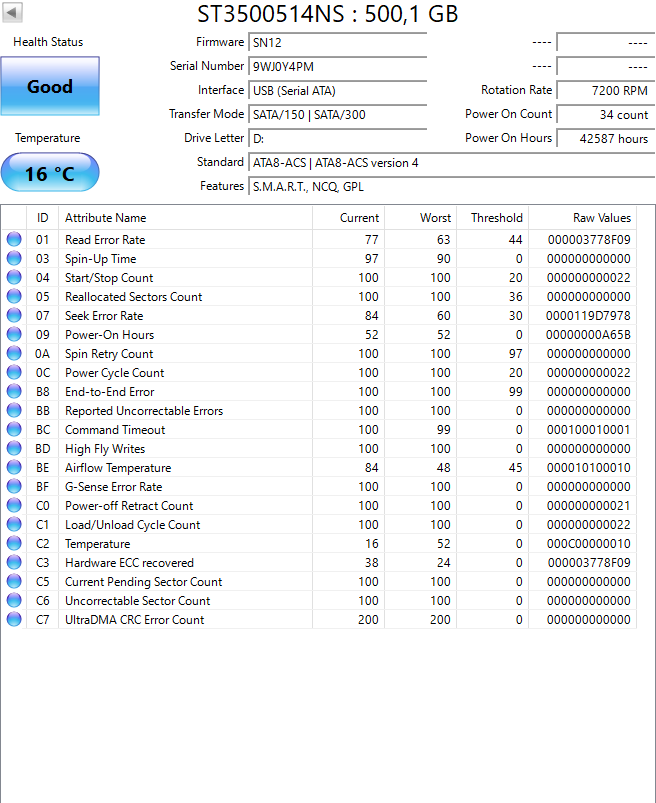Click the Features field S.M.A.R.T., NCQ, GPL
The image size is (656, 803).
point(452,187)
